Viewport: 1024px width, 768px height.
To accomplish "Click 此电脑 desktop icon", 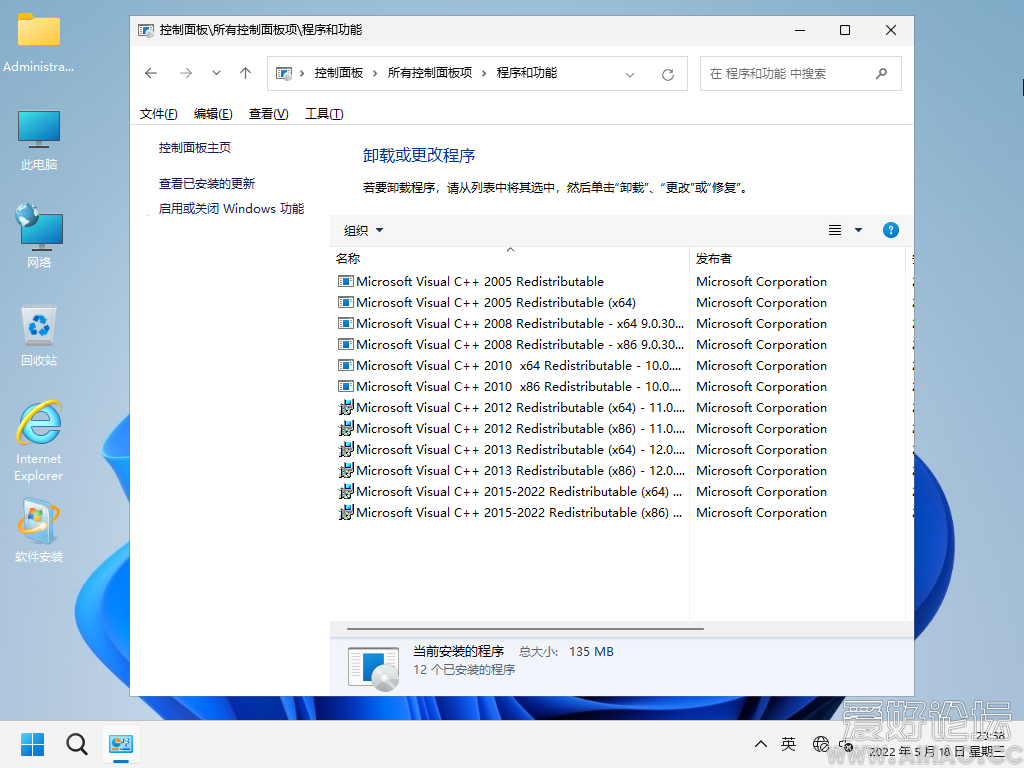I will [39, 129].
